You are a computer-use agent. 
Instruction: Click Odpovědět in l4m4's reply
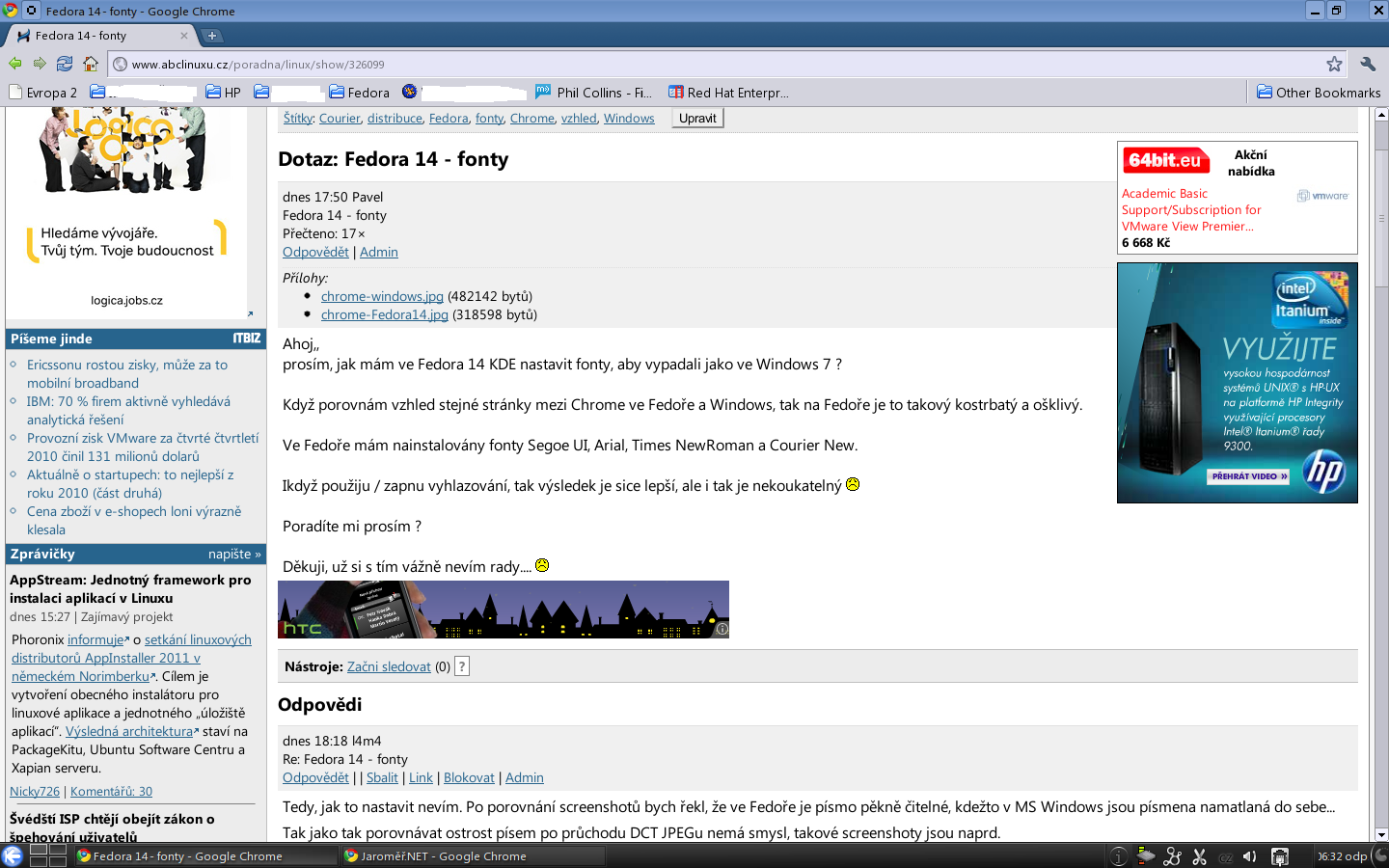pyautogui.click(x=315, y=777)
